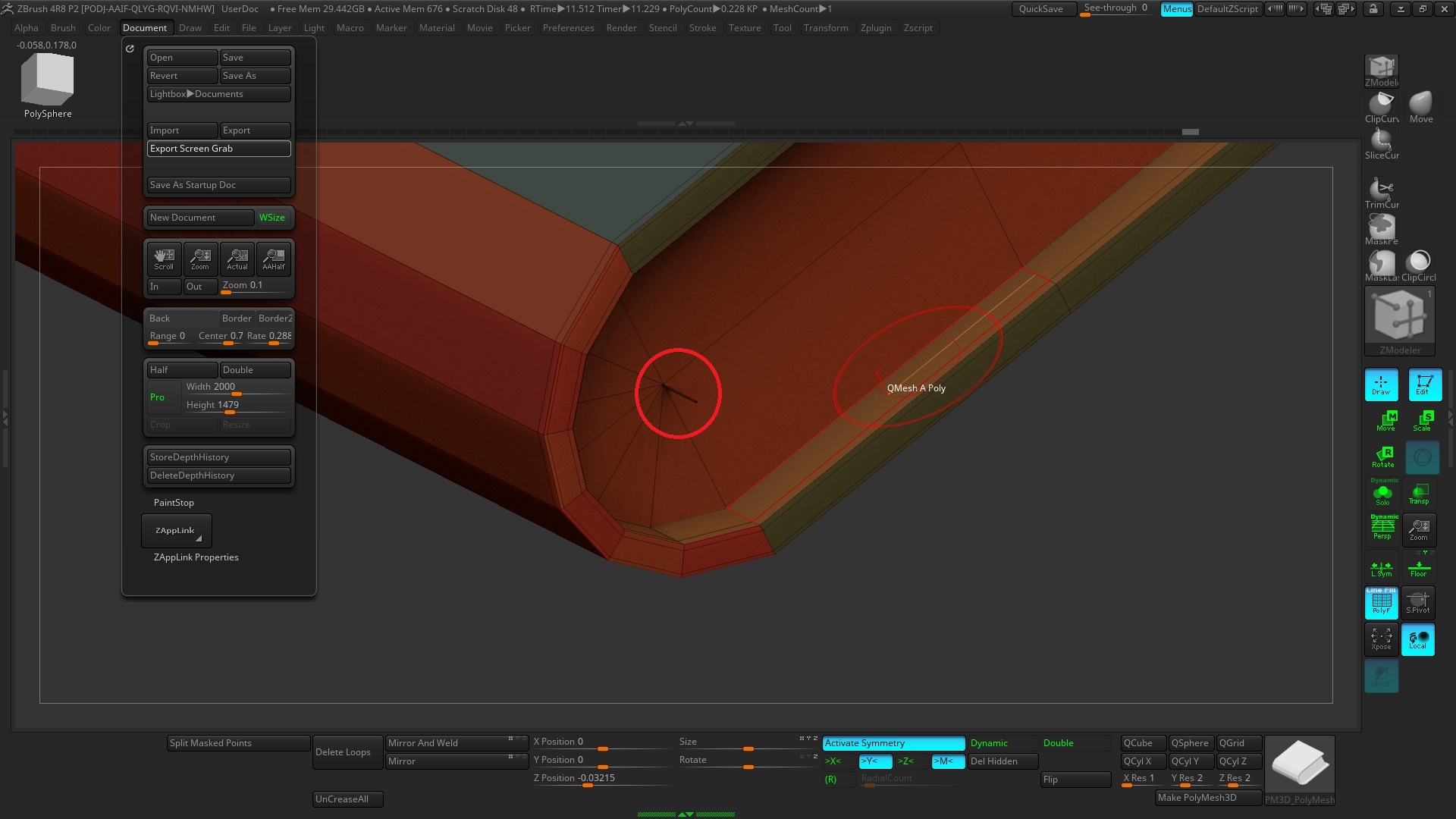Activate Edit mode

coord(1424,384)
